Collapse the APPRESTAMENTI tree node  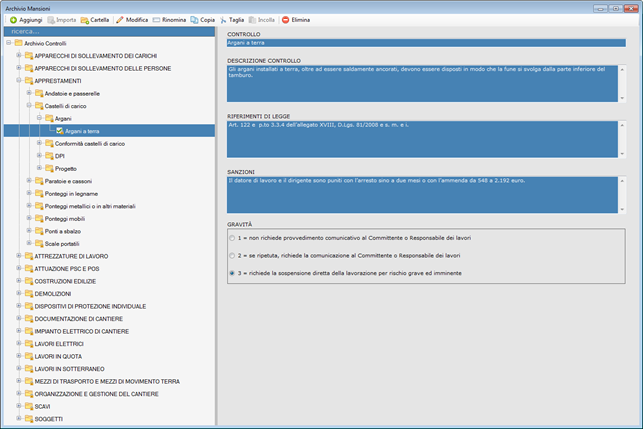coord(18,80)
